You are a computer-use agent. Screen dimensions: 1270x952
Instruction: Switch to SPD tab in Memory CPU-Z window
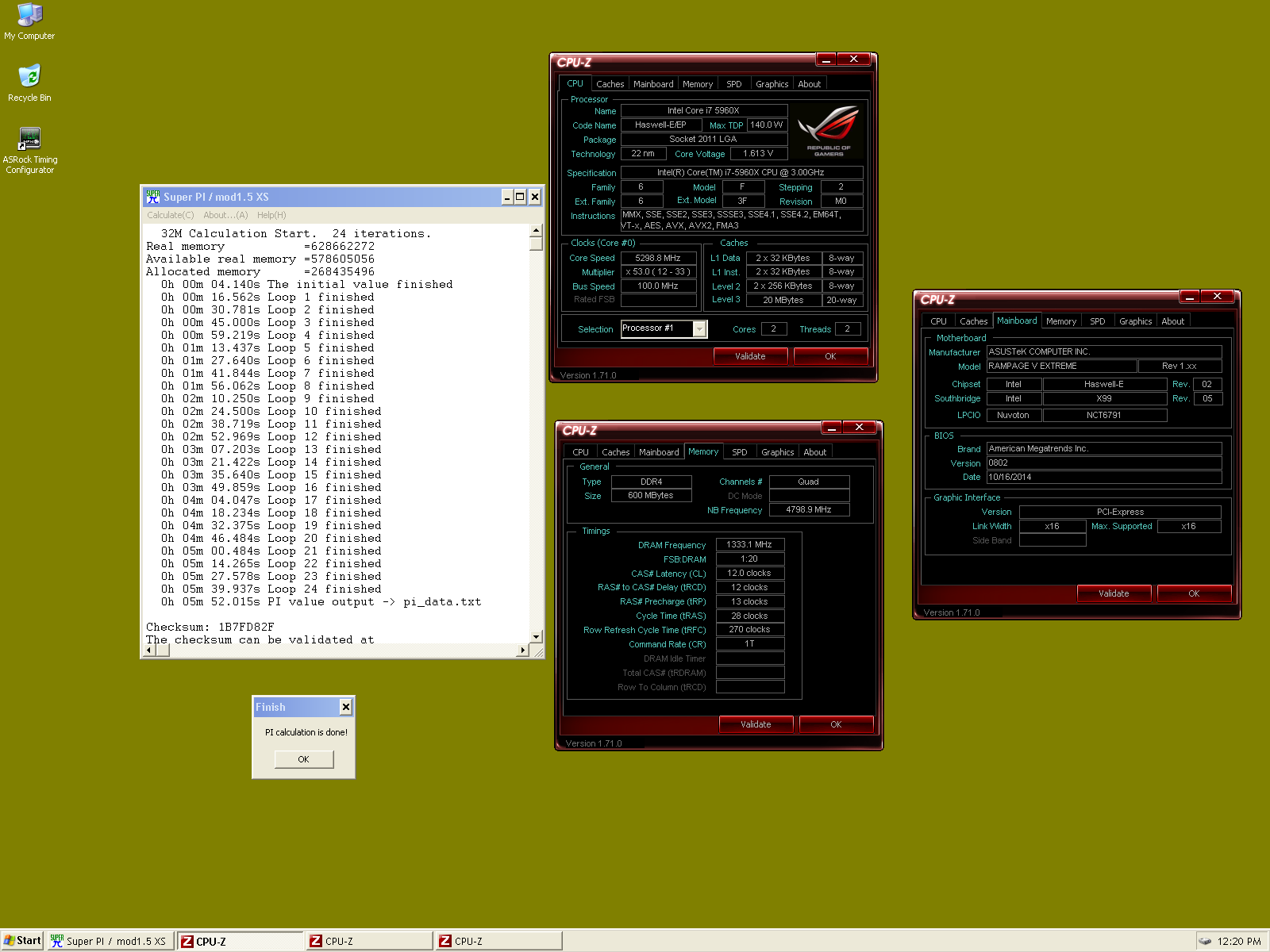740,452
